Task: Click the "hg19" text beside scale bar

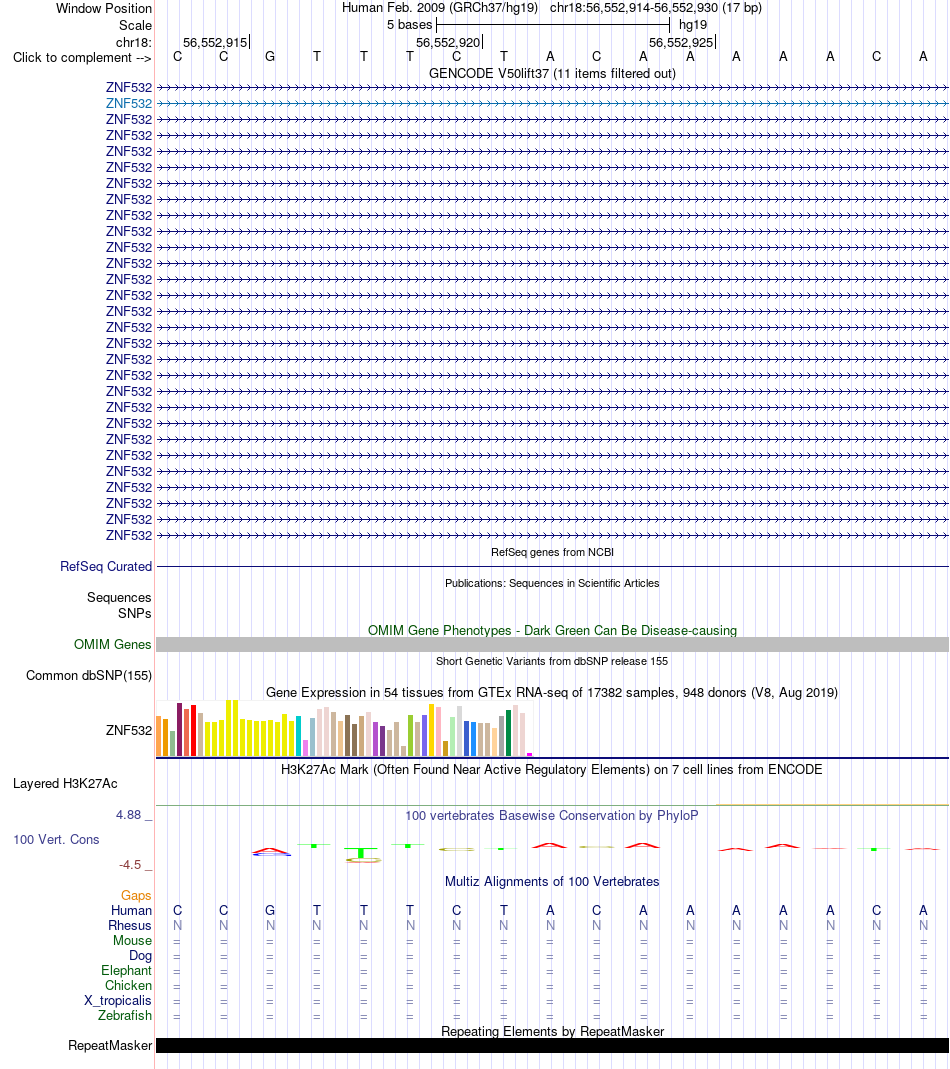Action: tap(693, 25)
